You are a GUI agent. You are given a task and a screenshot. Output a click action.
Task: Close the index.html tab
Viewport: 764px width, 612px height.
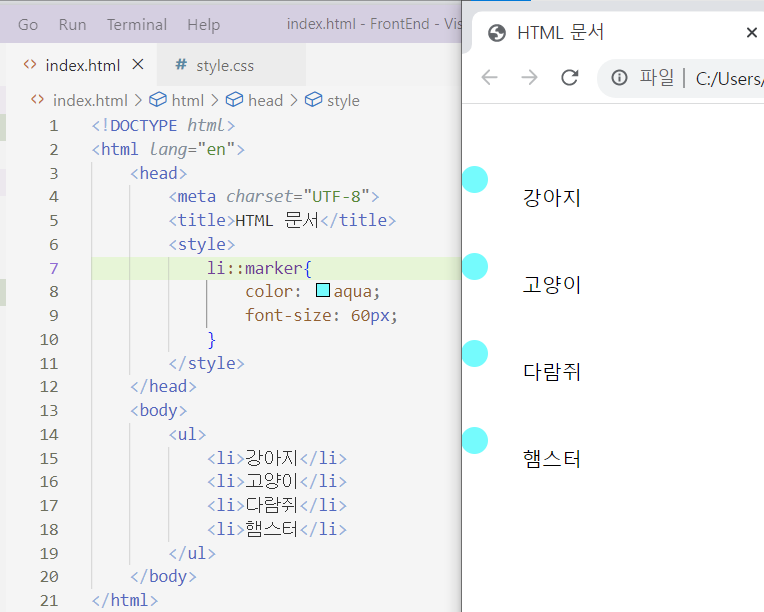click(138, 64)
